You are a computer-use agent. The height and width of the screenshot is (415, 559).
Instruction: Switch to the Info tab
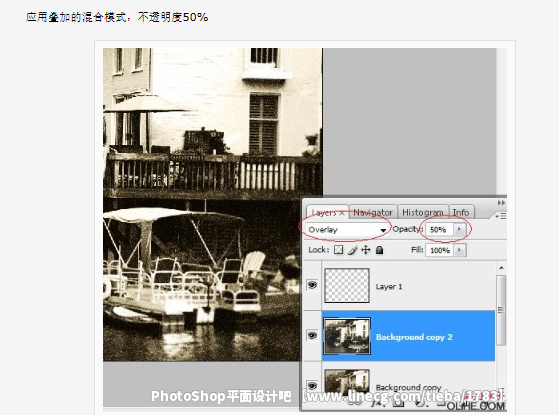pos(461,212)
